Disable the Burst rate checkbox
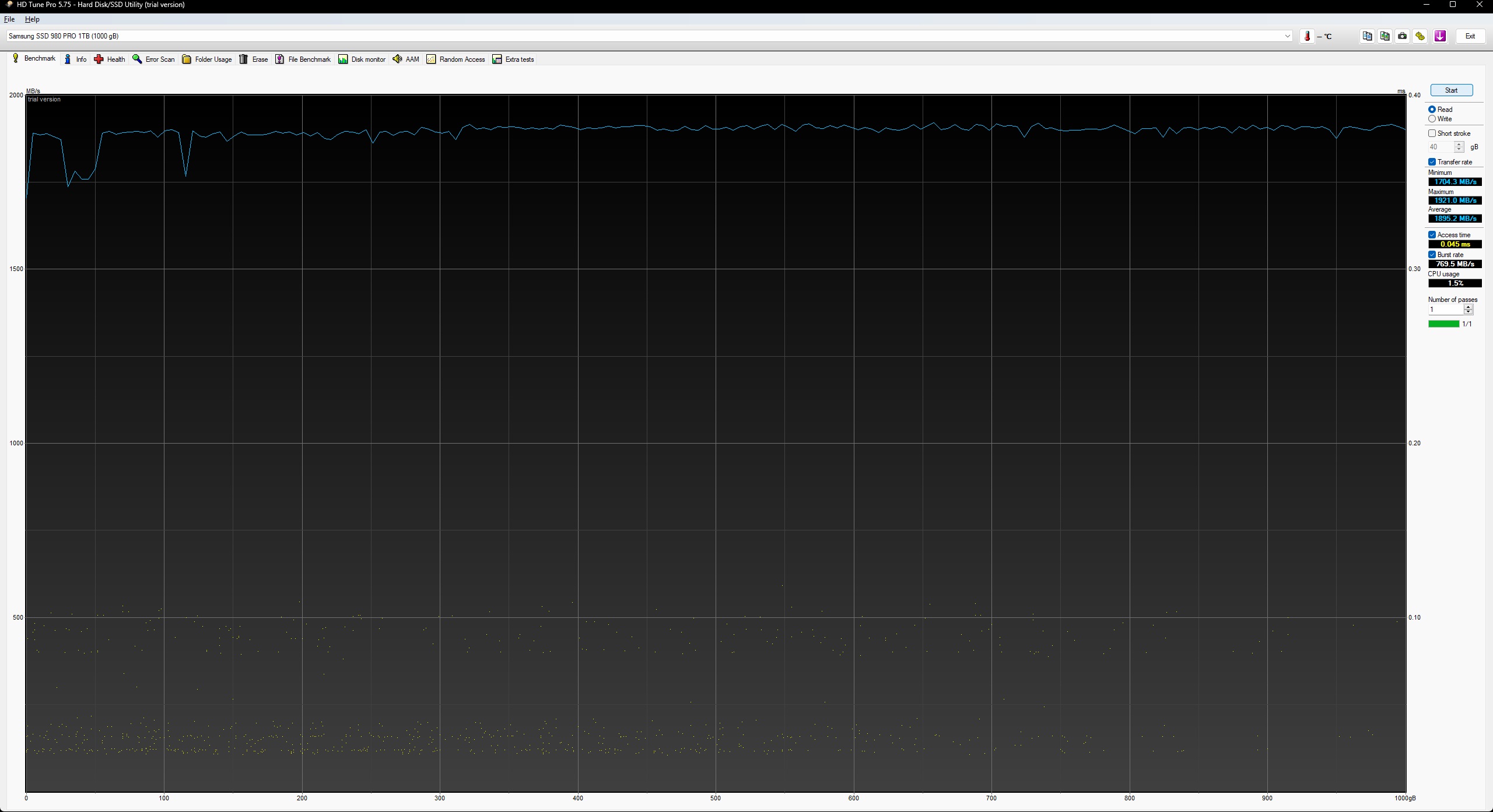1493x812 pixels. tap(1432, 255)
